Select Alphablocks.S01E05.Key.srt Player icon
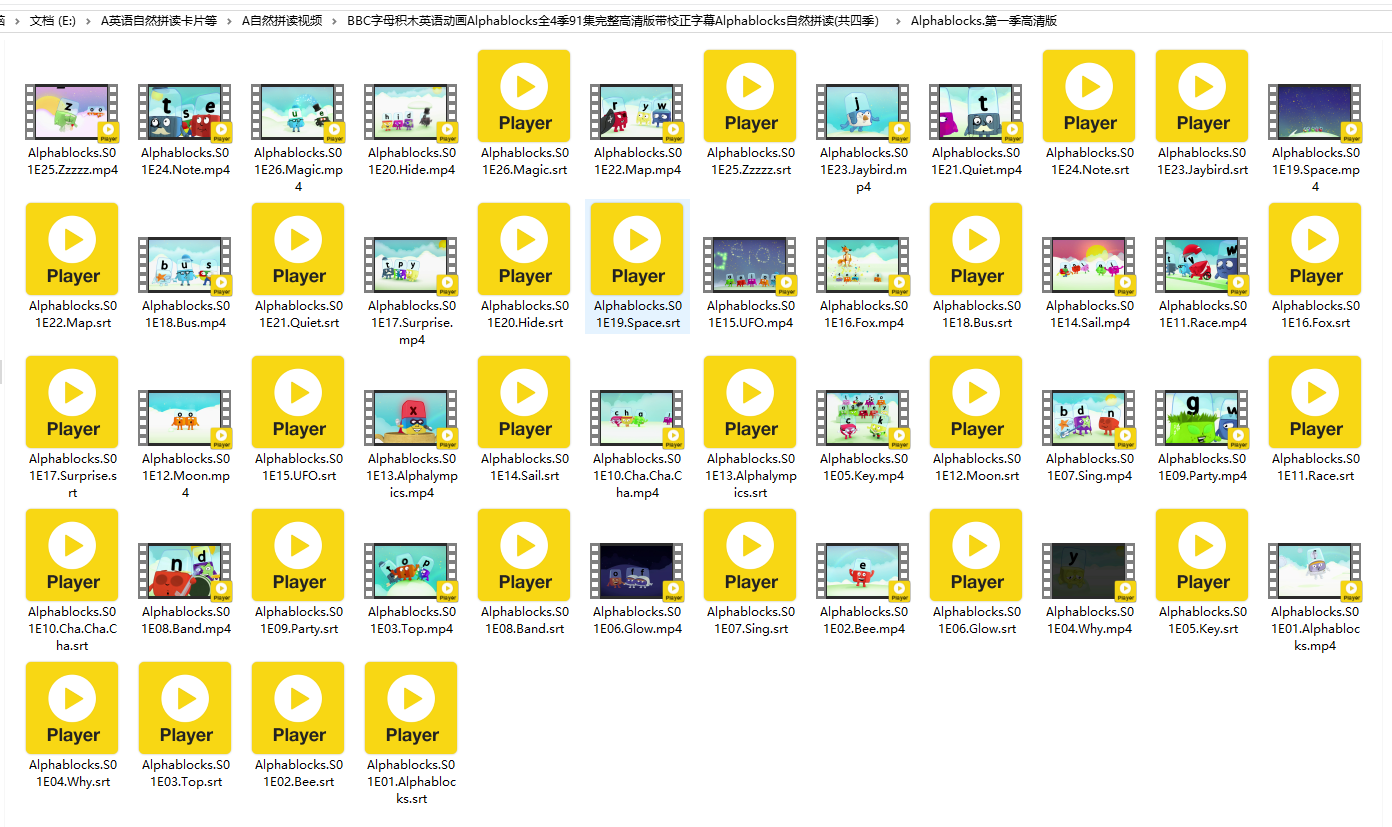 coord(1202,555)
